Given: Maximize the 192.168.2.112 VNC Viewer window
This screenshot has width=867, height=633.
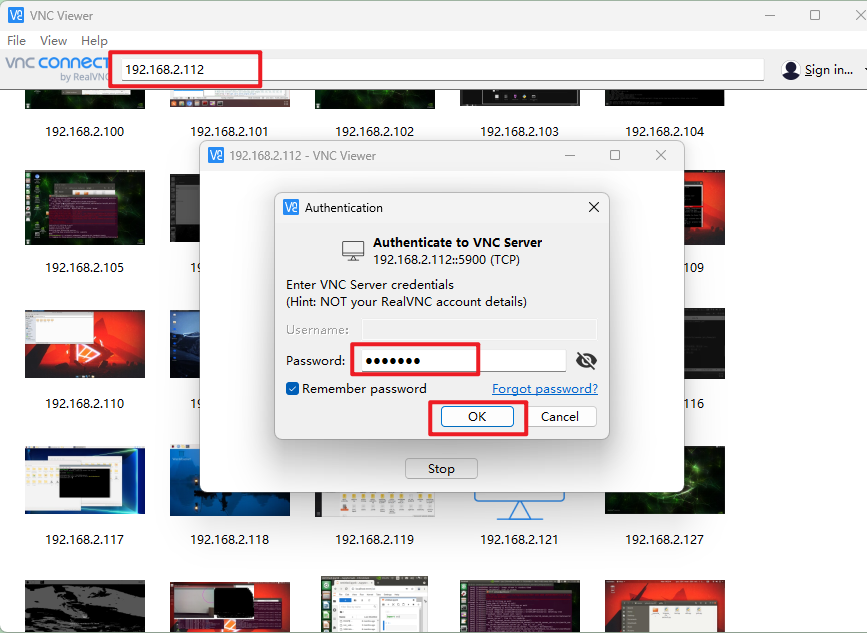Looking at the screenshot, I should (x=615, y=155).
